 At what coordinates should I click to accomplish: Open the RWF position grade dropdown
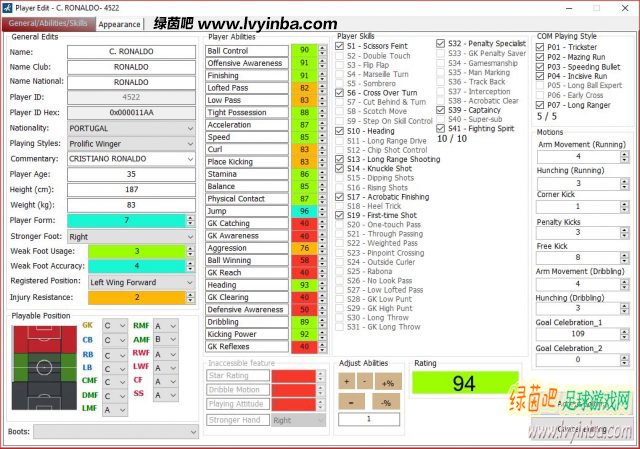pos(166,353)
